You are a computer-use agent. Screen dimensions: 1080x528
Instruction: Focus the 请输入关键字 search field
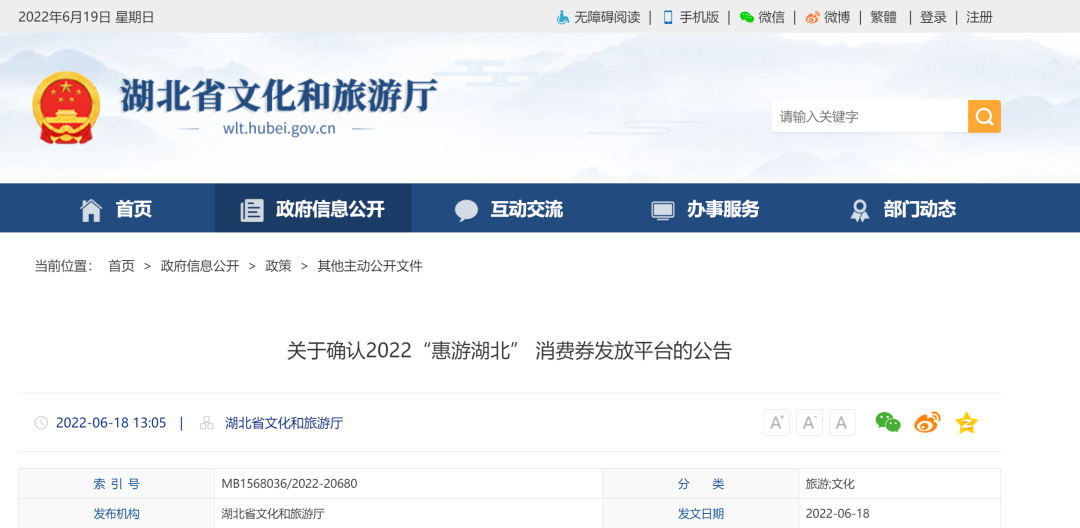868,117
